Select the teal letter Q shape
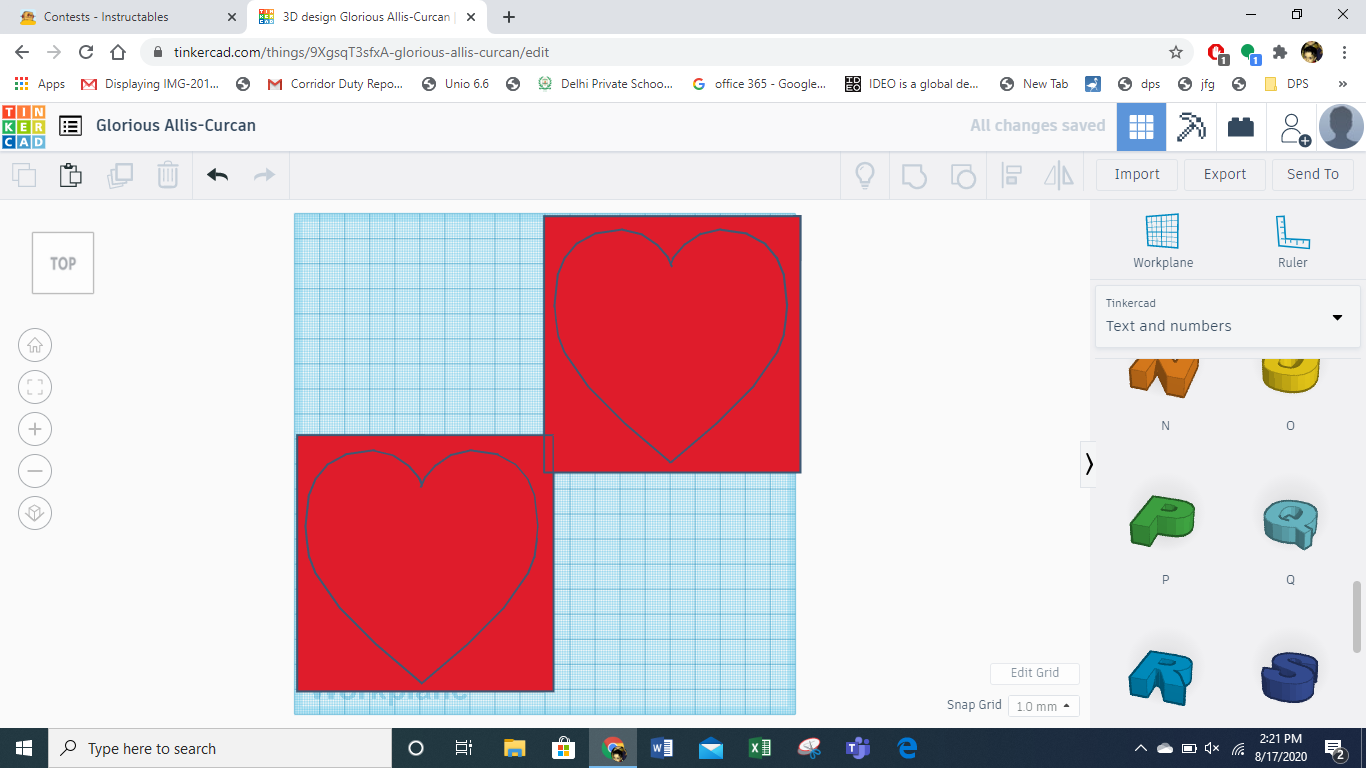Viewport: 1366px width, 768px height. coord(1291,523)
